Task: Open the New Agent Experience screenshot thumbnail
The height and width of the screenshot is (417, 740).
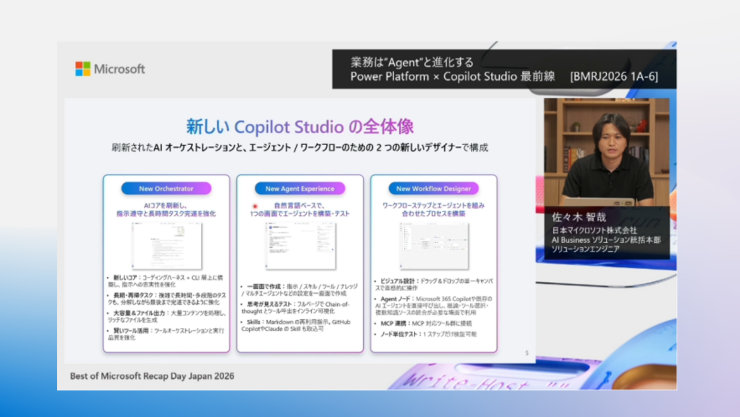Action: (301, 245)
